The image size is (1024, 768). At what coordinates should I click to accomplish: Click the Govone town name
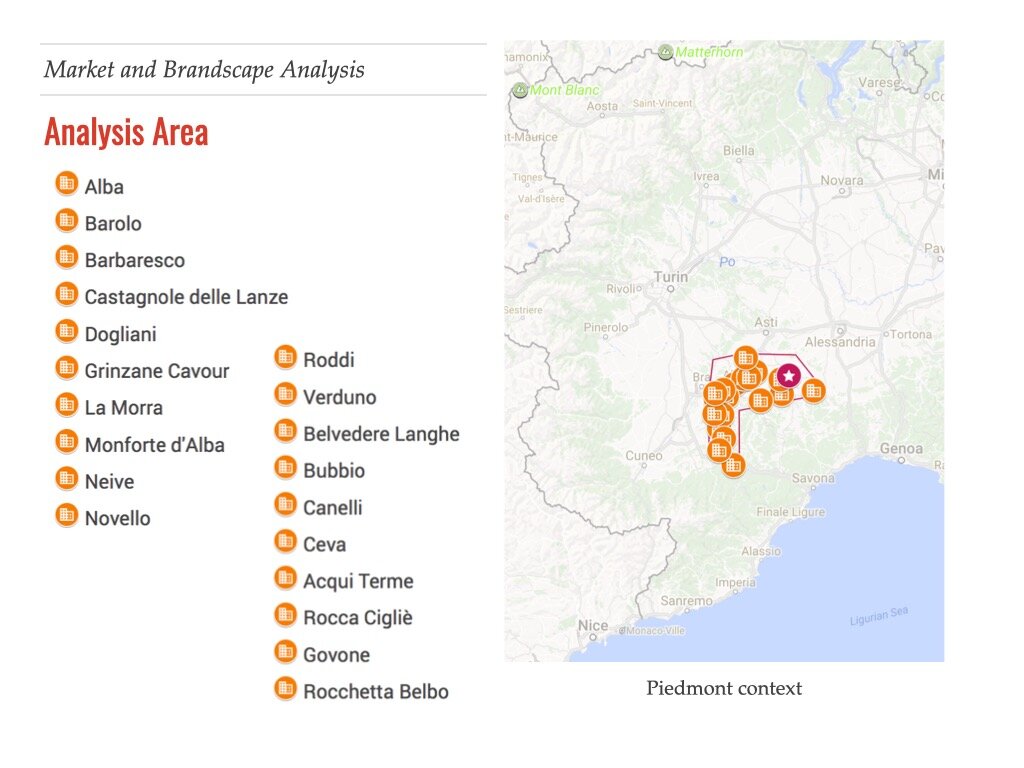tap(337, 655)
